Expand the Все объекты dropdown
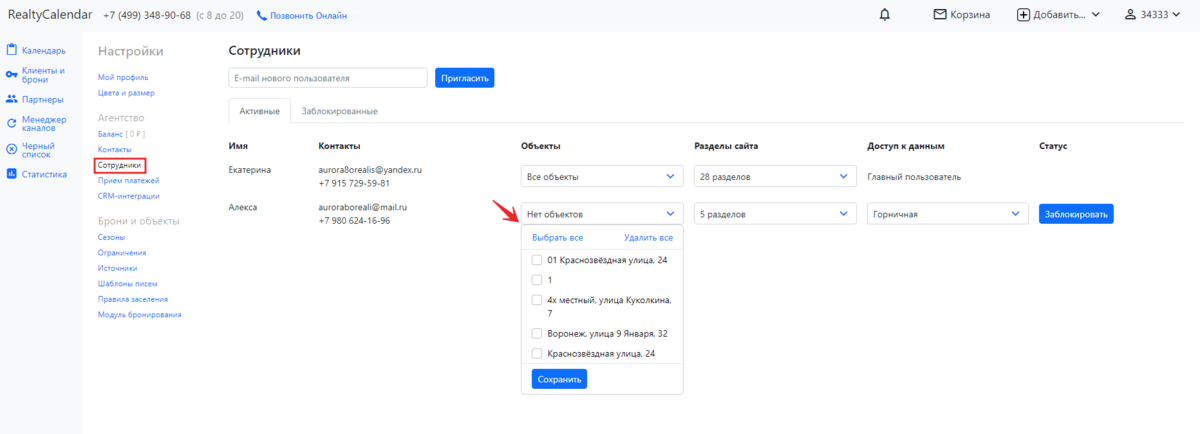The height and width of the screenshot is (434, 1200). (602, 177)
